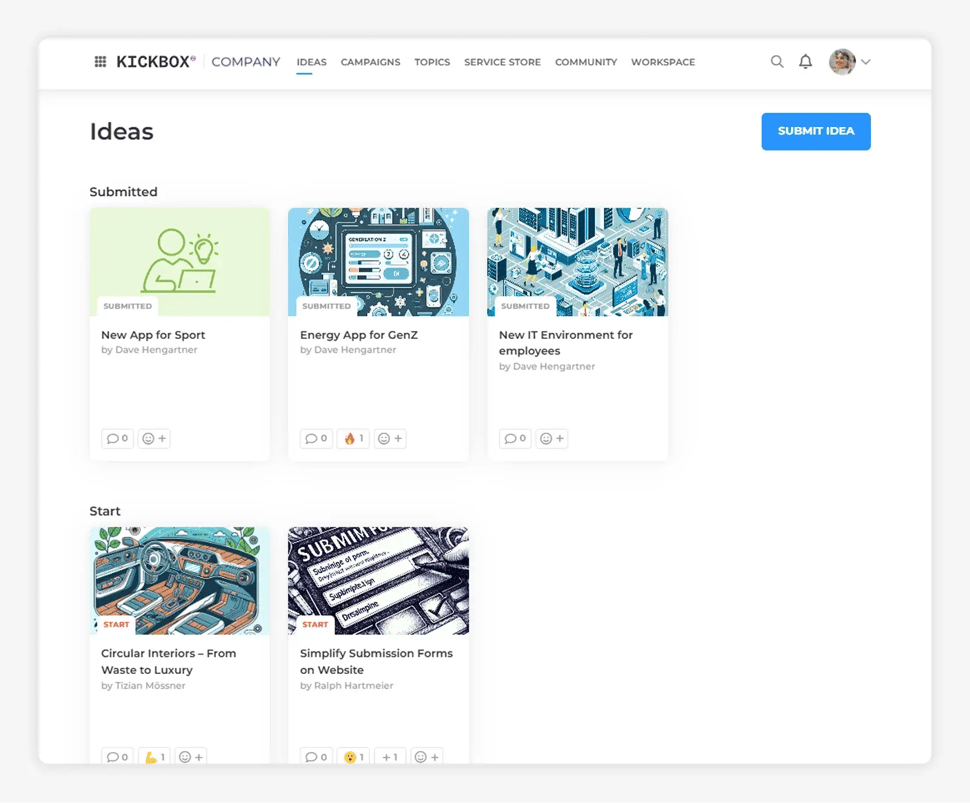The height and width of the screenshot is (803, 970).
Task: View notifications via the bell icon
Action: click(805, 61)
